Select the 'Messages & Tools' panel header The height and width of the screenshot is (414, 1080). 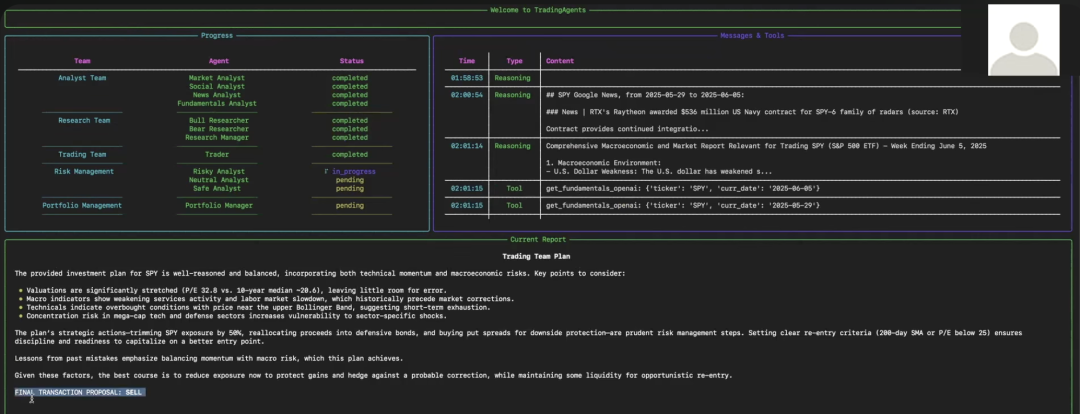point(752,35)
